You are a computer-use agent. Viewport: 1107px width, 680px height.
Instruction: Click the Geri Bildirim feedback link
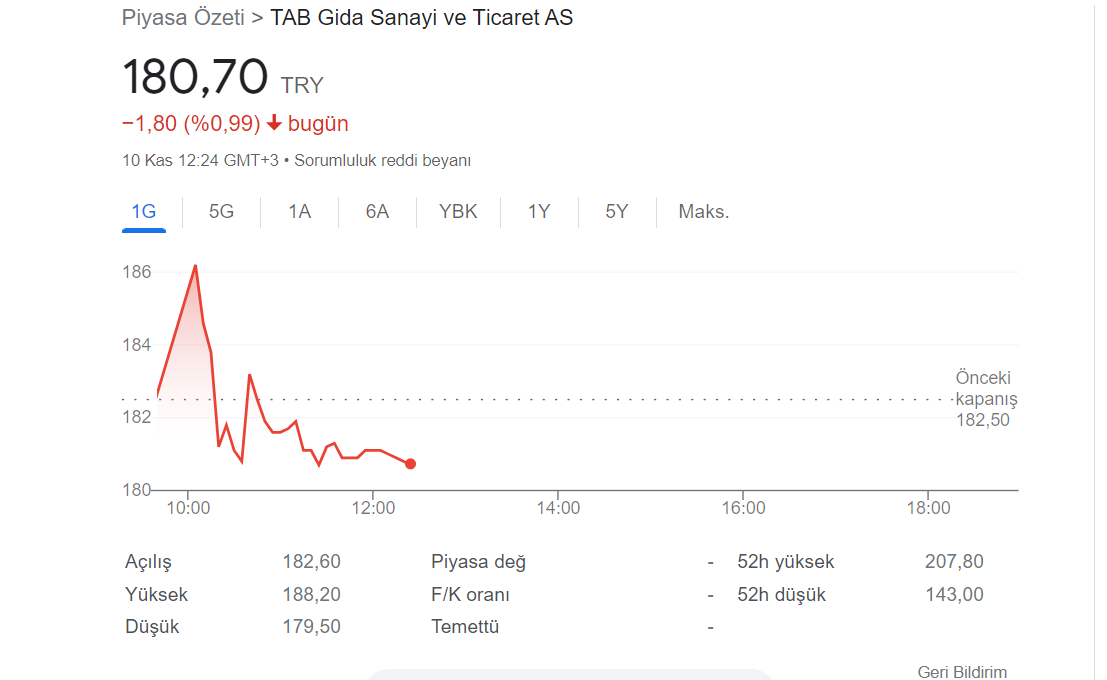pos(962,672)
